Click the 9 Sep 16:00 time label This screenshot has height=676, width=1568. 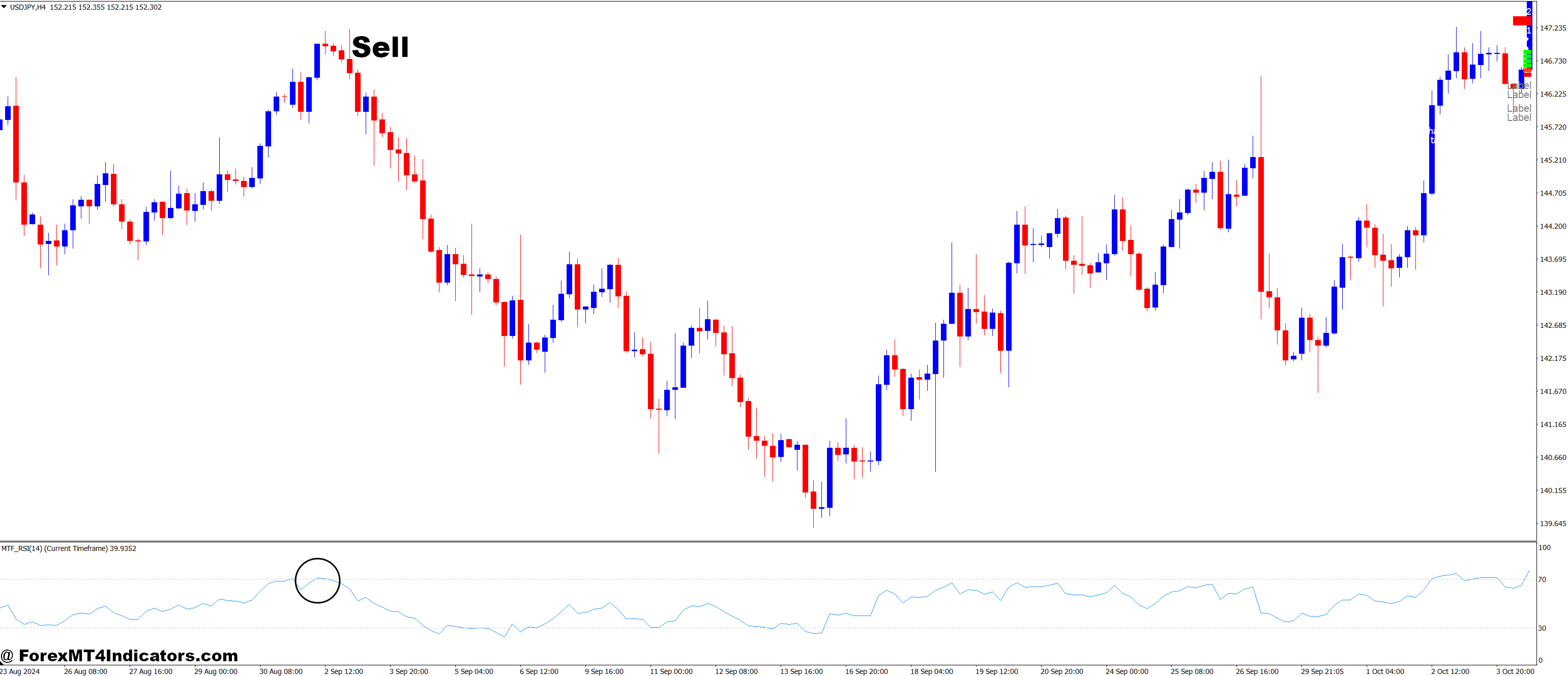coord(604,672)
